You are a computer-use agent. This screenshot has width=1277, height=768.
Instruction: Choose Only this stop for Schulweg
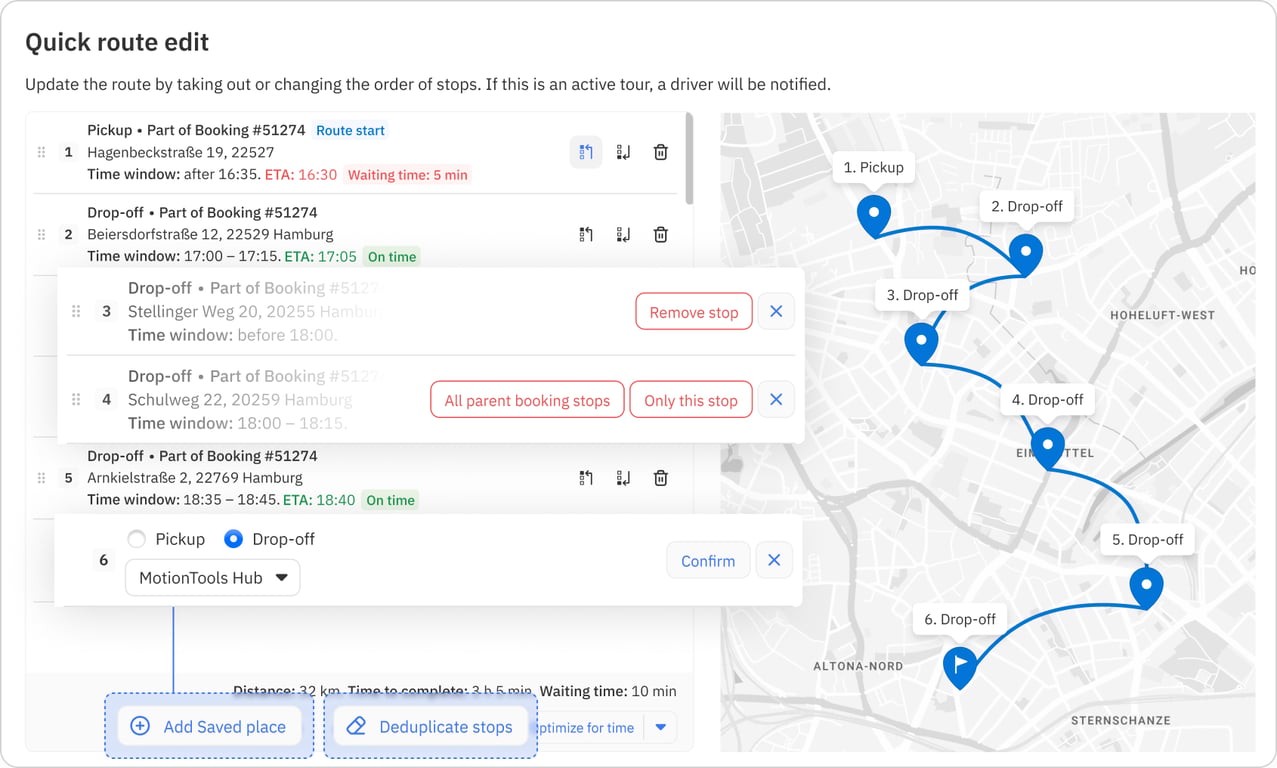tap(691, 400)
